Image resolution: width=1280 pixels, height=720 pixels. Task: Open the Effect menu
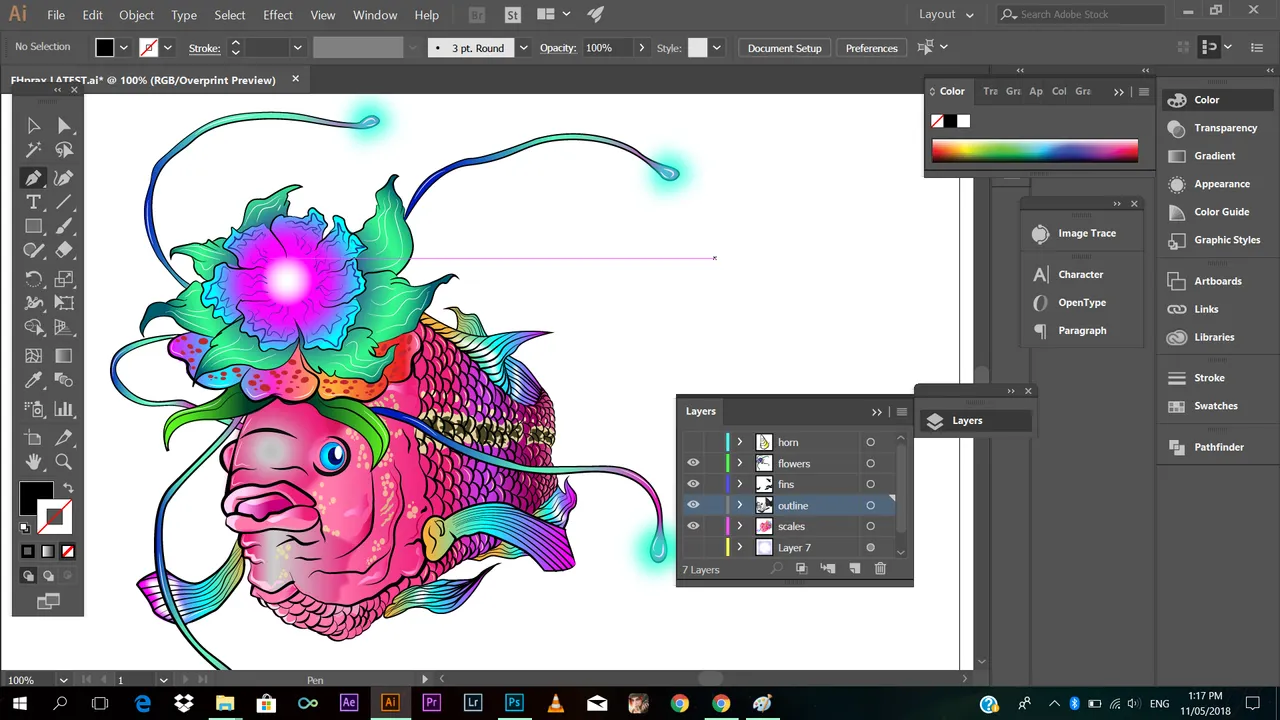tap(278, 15)
